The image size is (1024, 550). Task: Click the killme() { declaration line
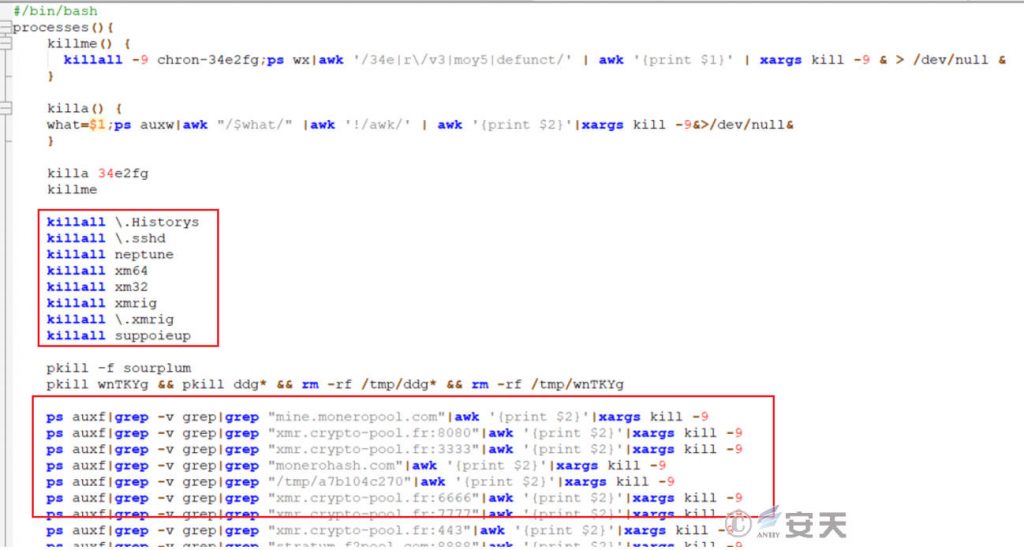89,44
